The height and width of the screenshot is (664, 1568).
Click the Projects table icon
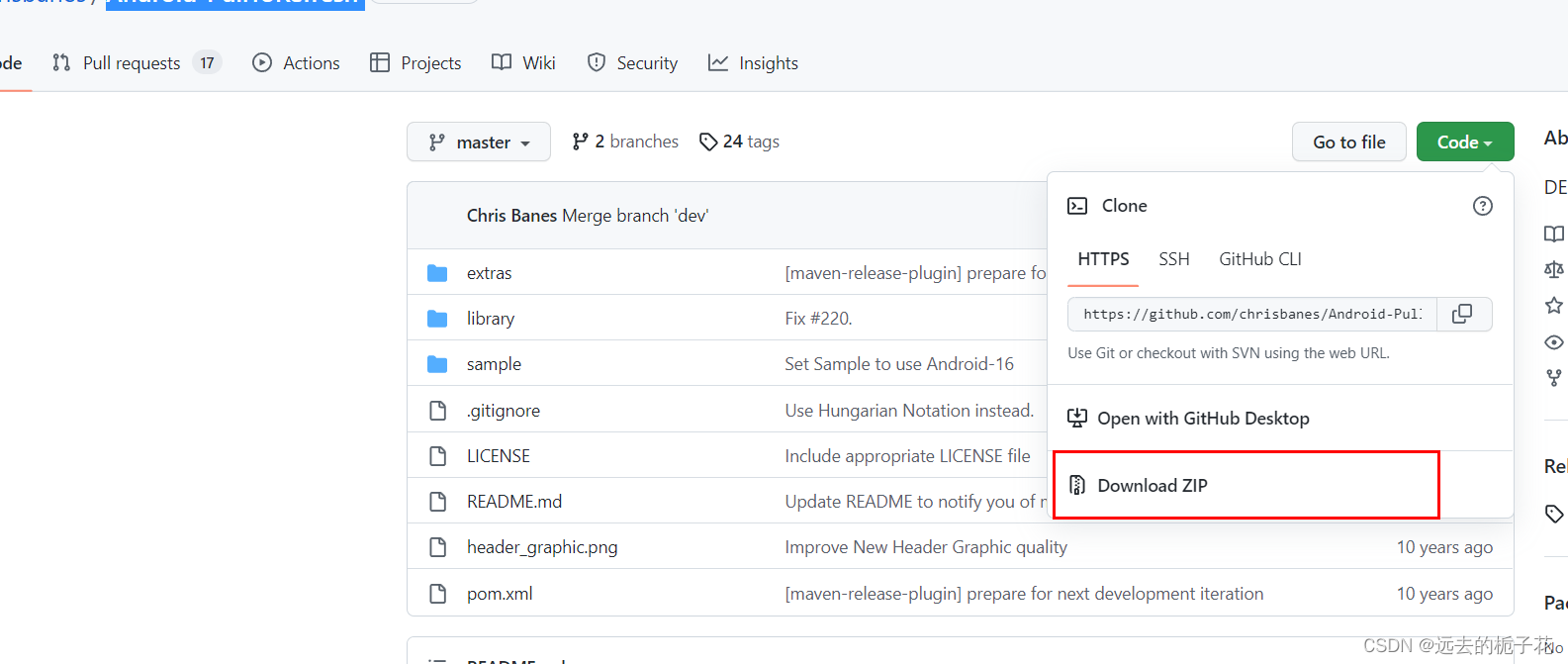(380, 62)
